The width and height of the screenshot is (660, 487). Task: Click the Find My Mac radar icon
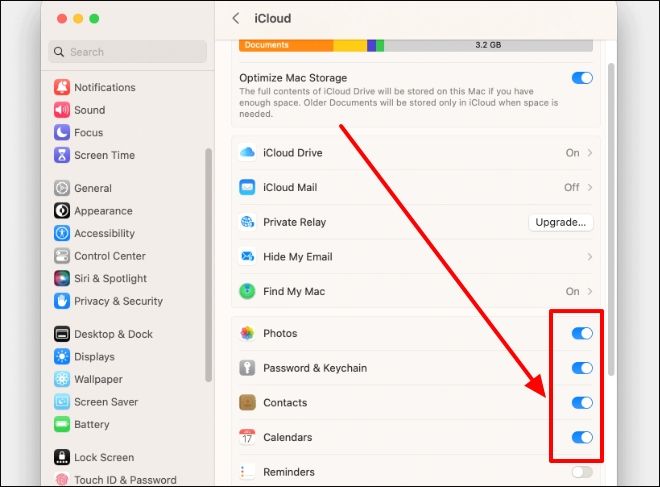point(247,291)
